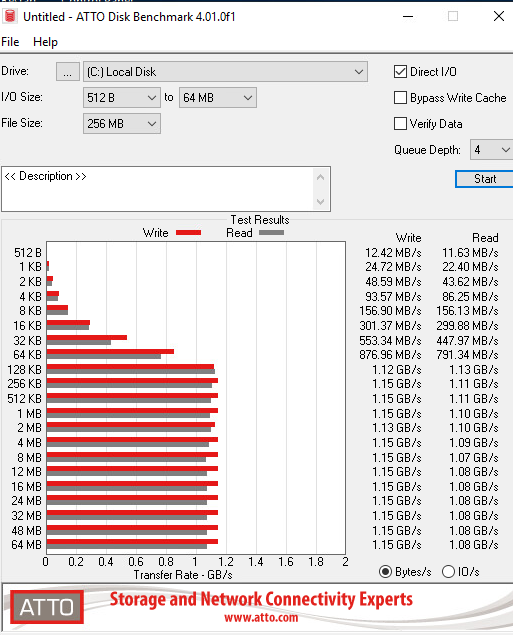Open the www.atto.com link
This screenshot has width=513, height=635.
pyautogui.click(x=261, y=618)
